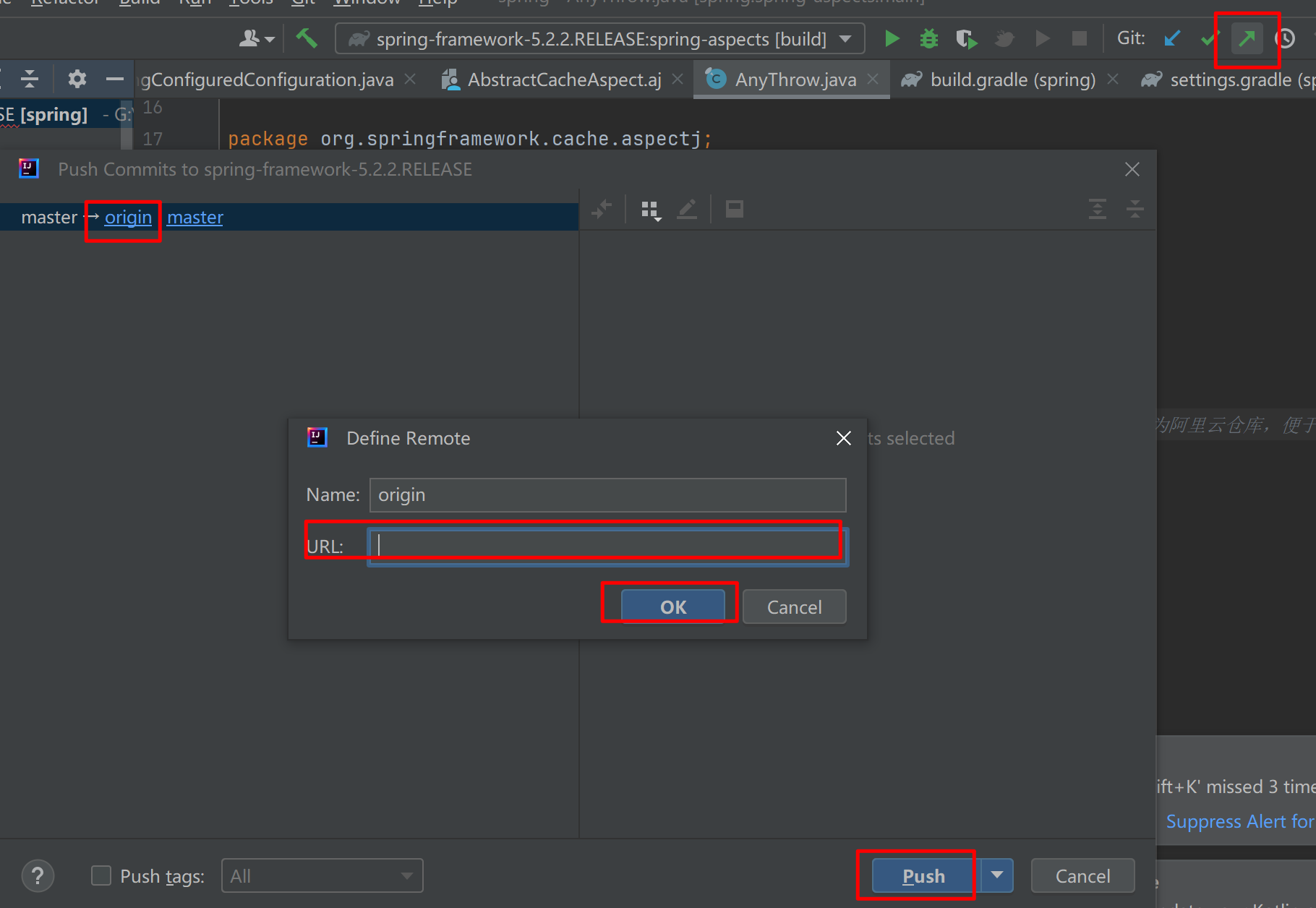This screenshot has height=908, width=1316.
Task: Click the master target branch link
Action: [x=195, y=218]
